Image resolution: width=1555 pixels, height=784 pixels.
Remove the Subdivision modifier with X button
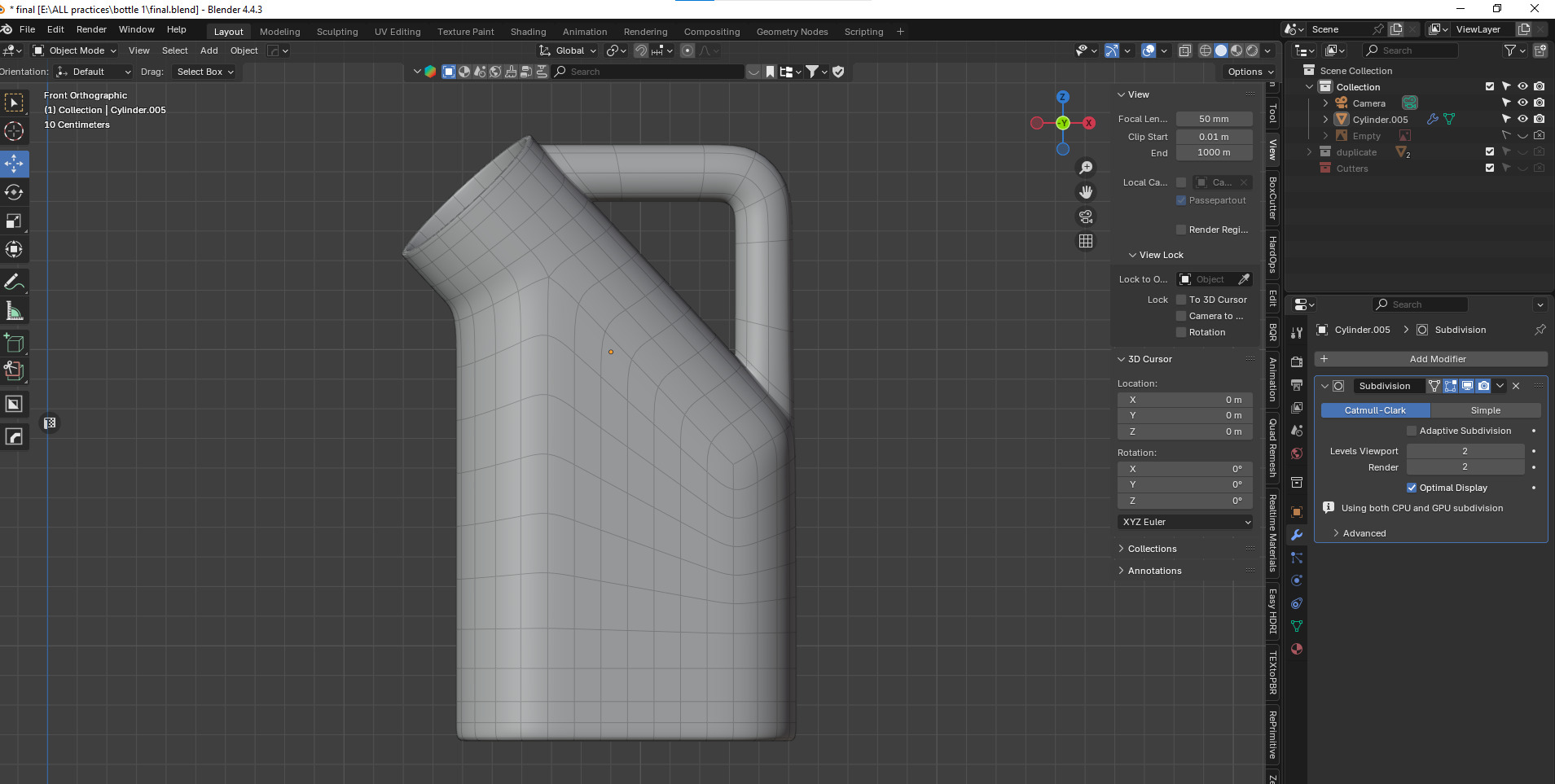(1516, 386)
